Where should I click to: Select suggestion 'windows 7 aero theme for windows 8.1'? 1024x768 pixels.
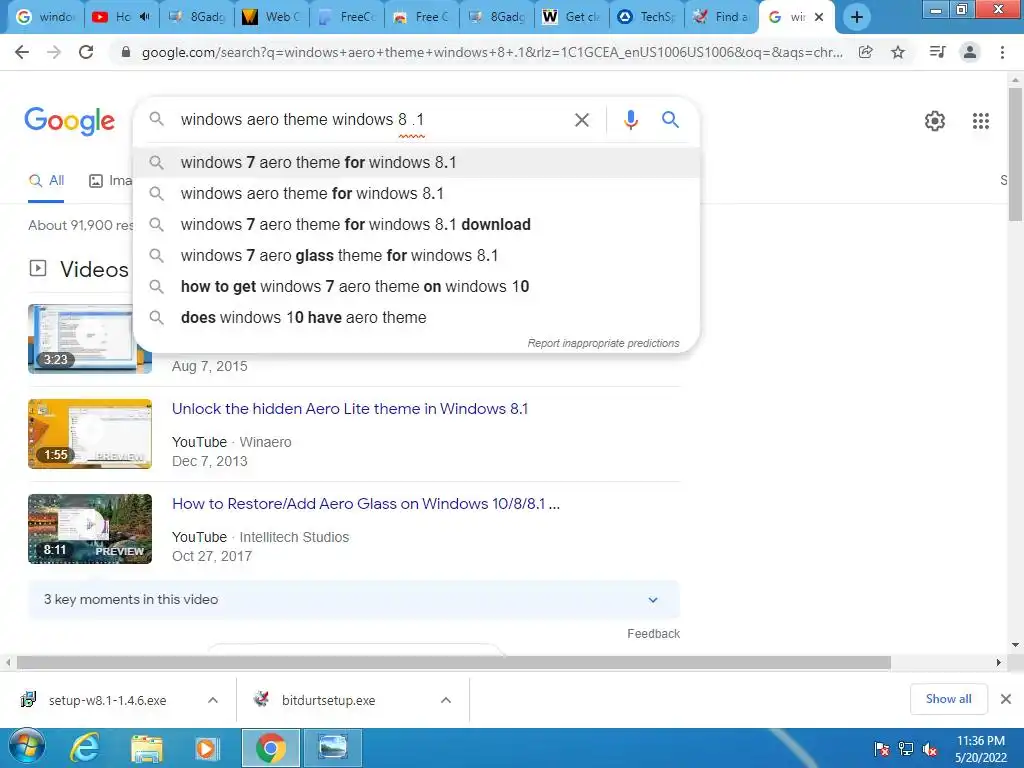(417, 163)
